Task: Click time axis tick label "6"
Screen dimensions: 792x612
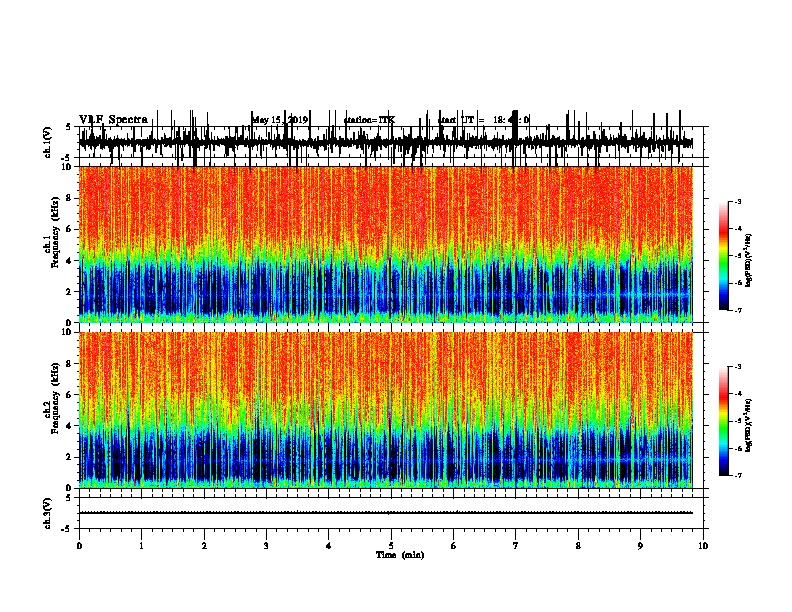Action: pyautogui.click(x=454, y=546)
